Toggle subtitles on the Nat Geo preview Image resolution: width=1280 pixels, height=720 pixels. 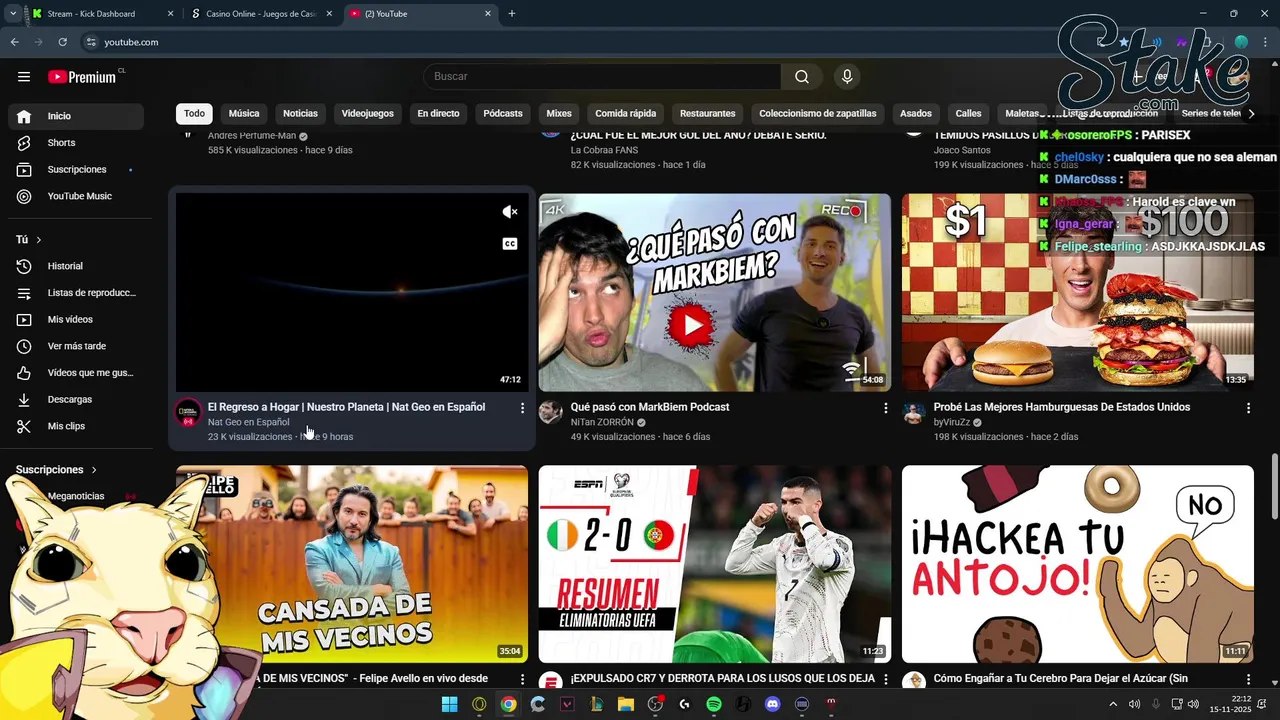click(x=510, y=244)
